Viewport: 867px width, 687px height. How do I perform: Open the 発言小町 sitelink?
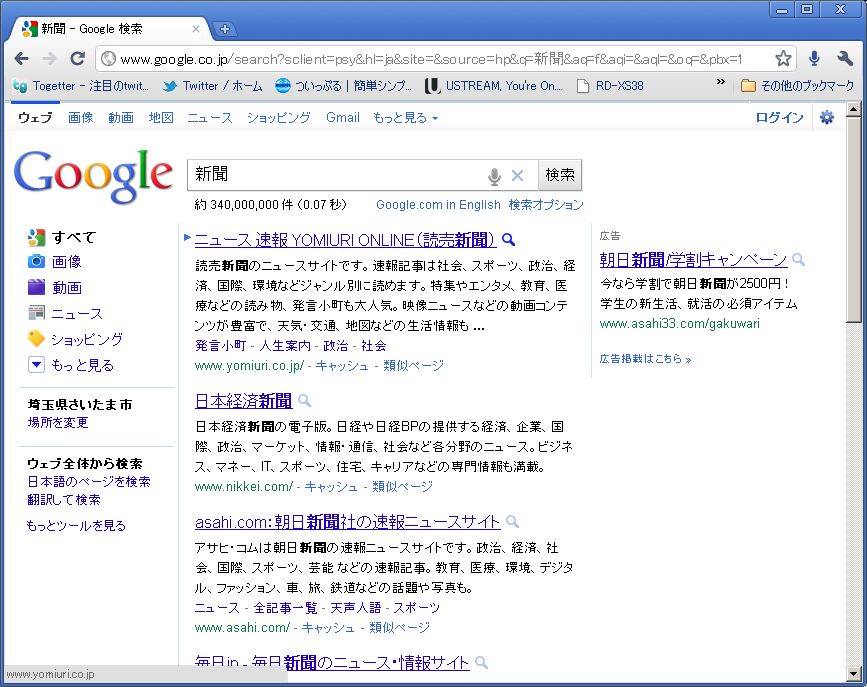pyautogui.click(x=220, y=346)
